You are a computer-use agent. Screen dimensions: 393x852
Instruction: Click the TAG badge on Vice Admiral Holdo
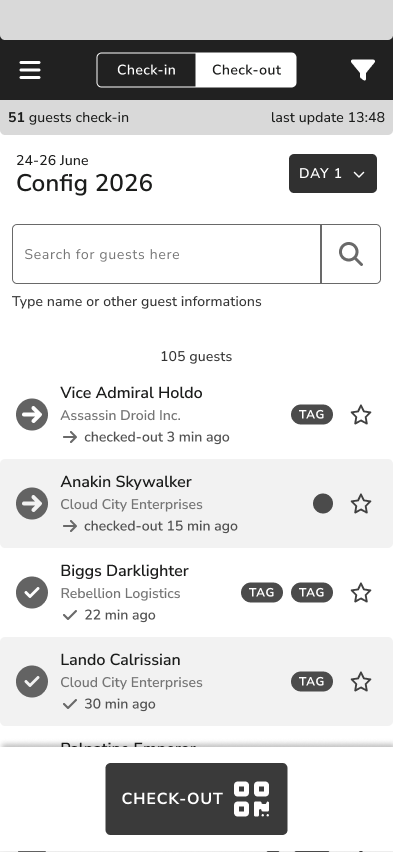click(x=312, y=415)
